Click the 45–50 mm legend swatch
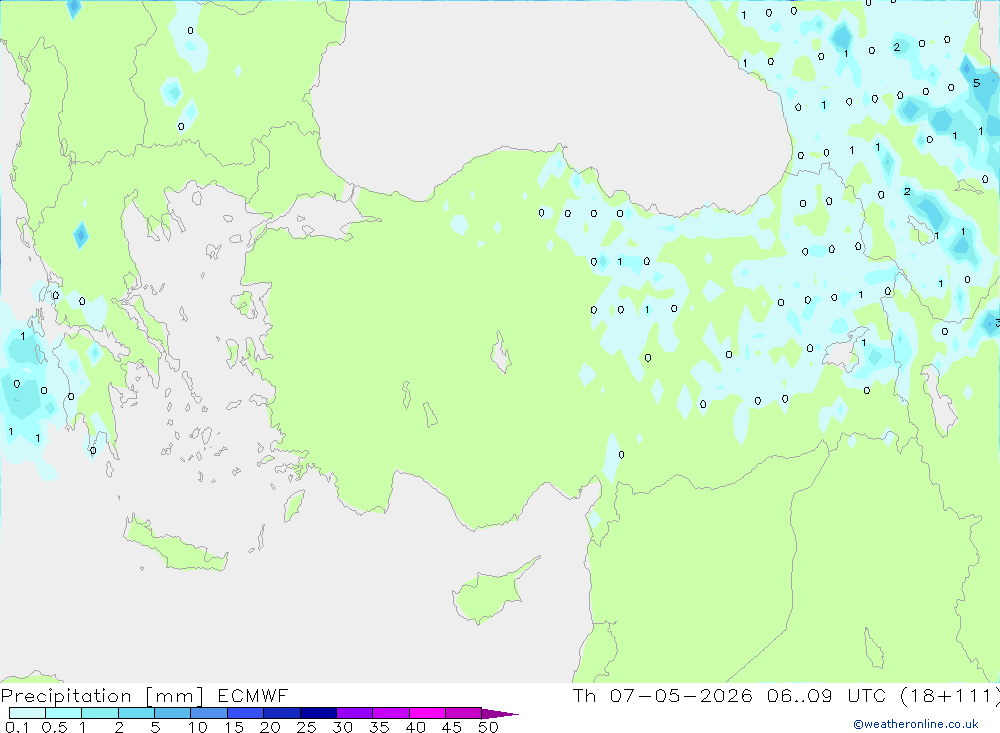This screenshot has width=1000, height=733. pyautogui.click(x=463, y=713)
